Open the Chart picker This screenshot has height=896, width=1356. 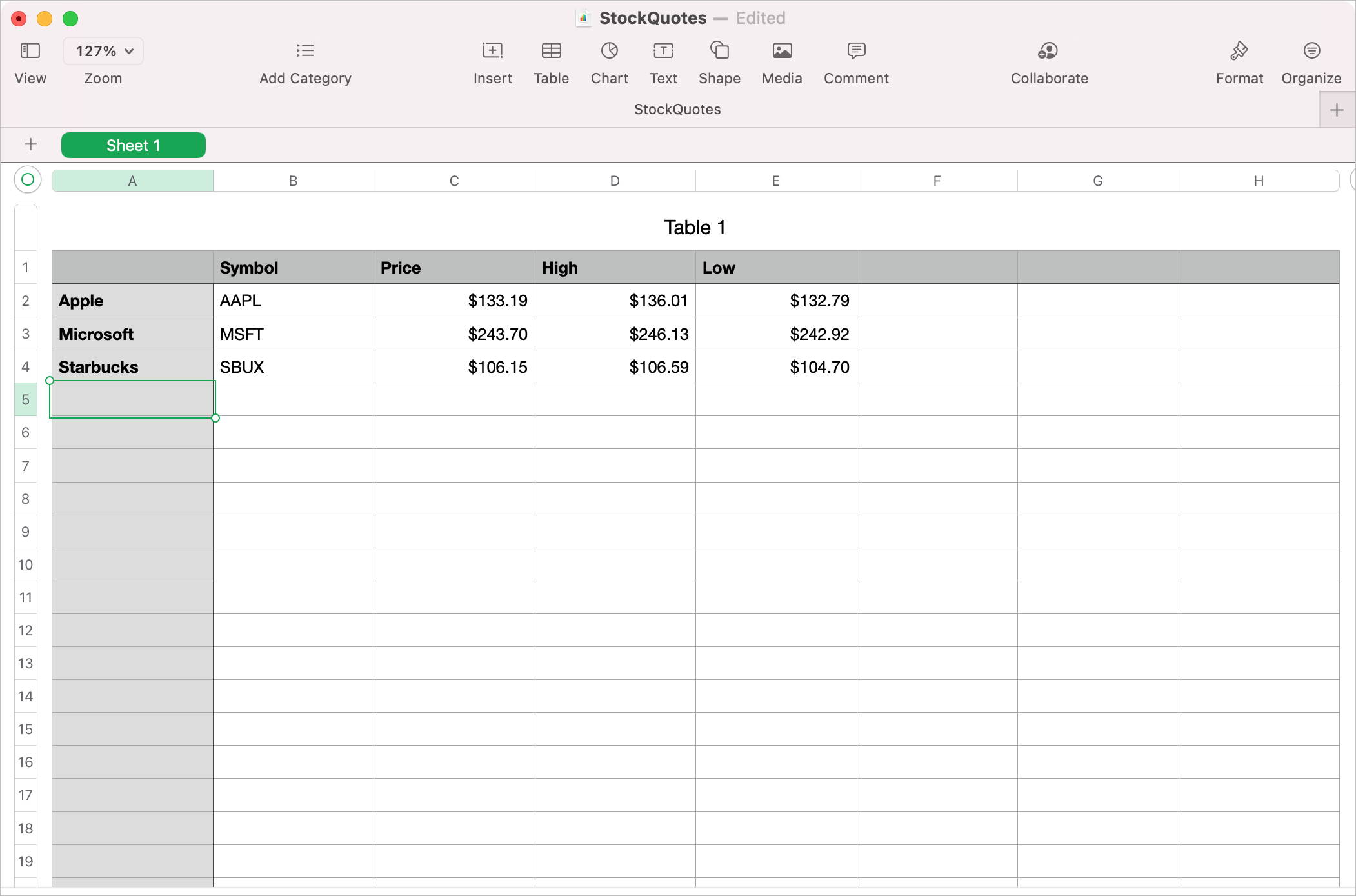coord(610,51)
